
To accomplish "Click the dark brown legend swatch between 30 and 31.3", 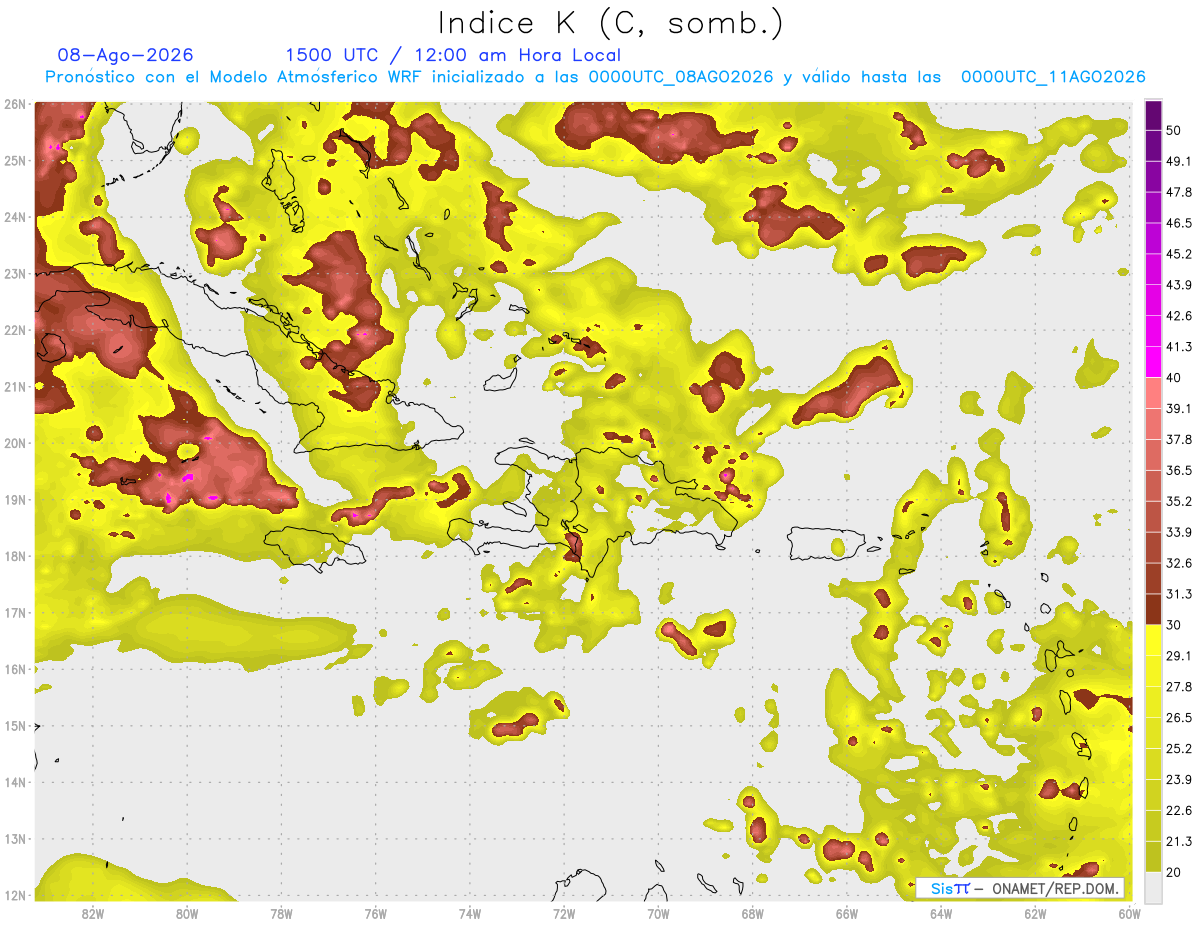I will coord(1153,609).
